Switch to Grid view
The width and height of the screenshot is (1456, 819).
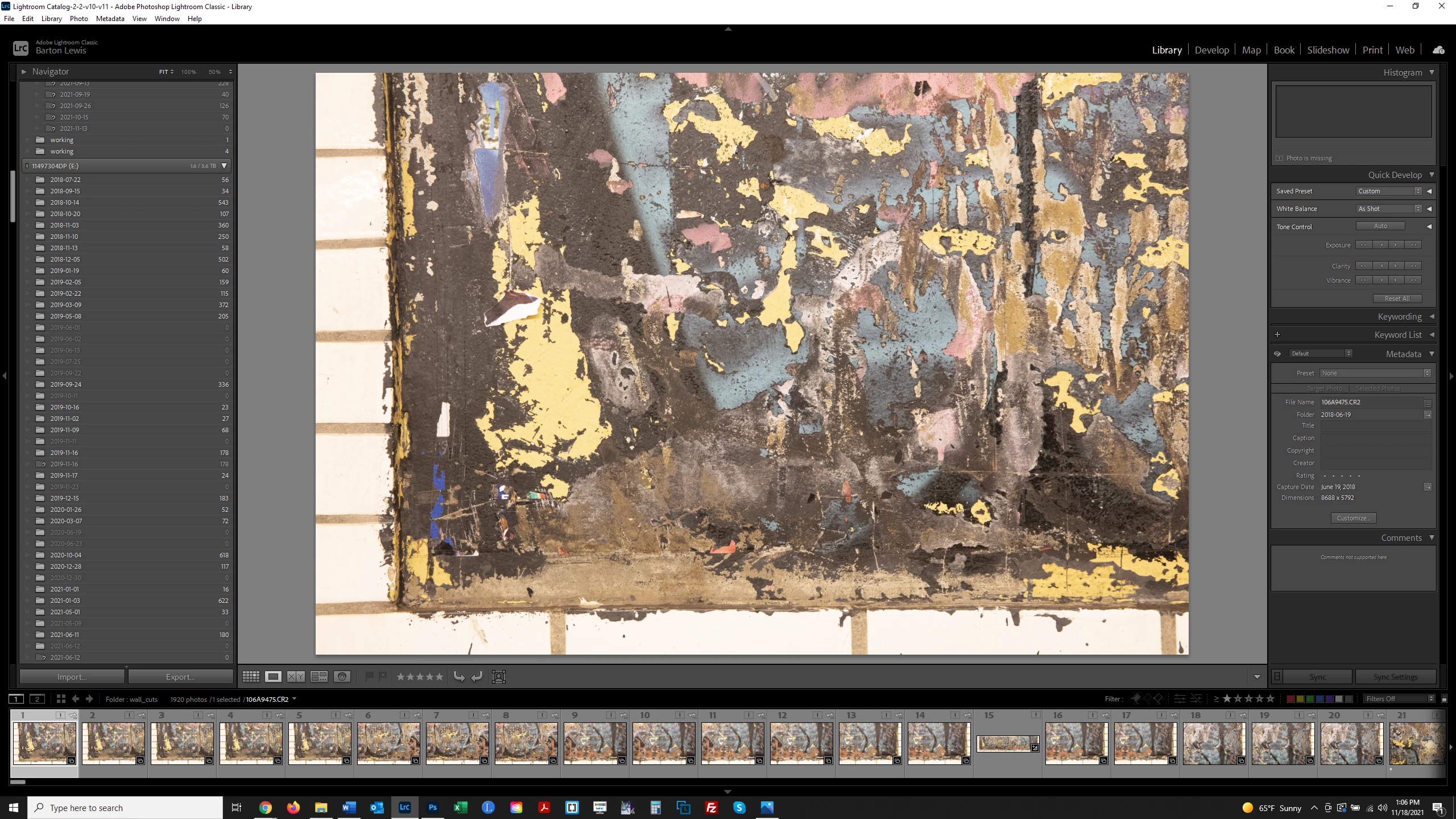pos(251,676)
